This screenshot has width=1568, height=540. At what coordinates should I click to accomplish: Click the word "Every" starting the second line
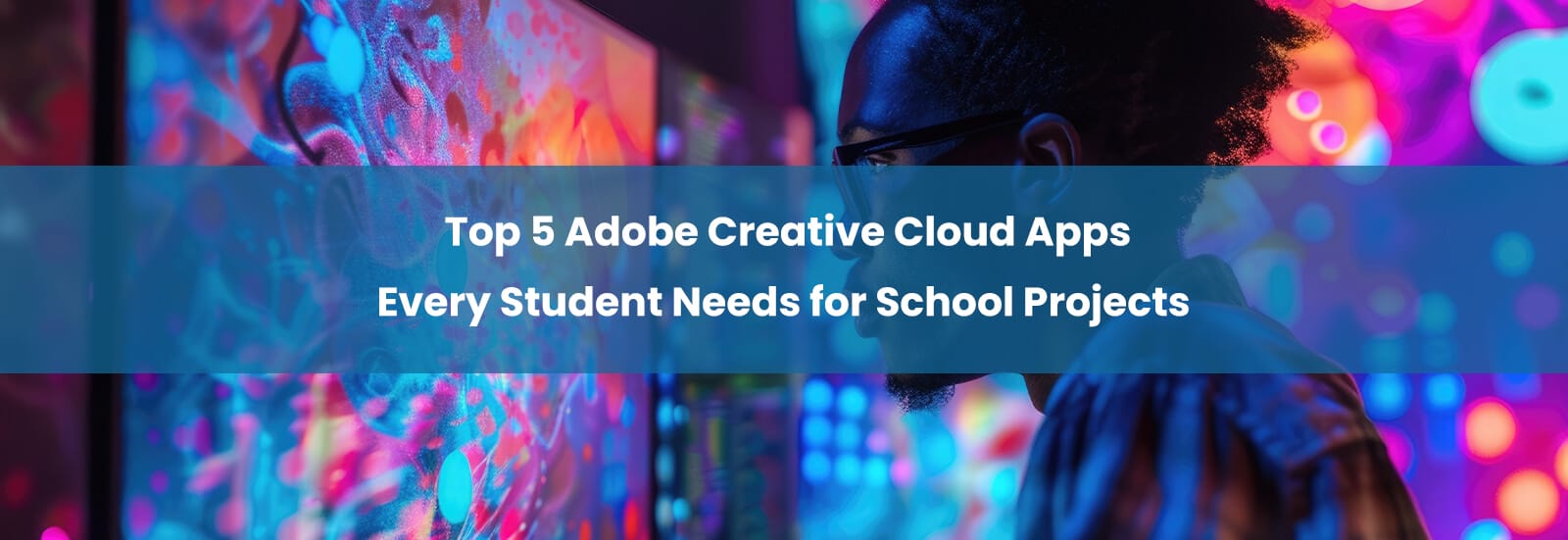tap(433, 304)
